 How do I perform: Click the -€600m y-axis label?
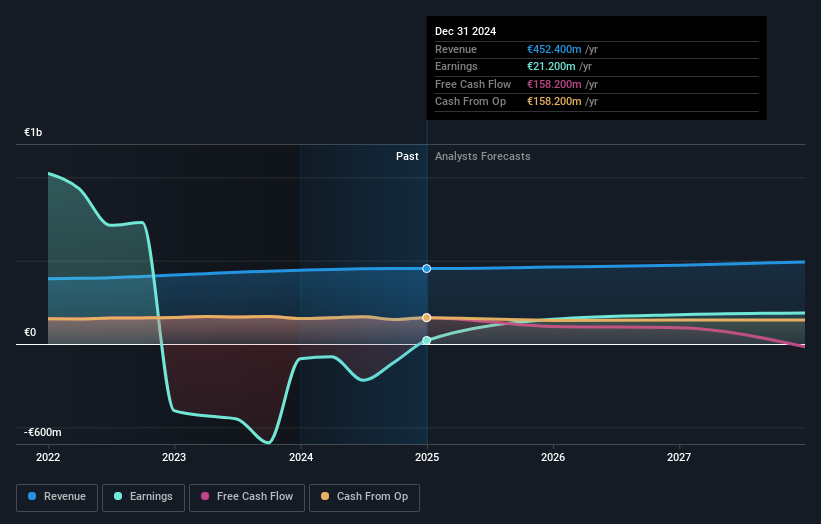tap(43, 432)
